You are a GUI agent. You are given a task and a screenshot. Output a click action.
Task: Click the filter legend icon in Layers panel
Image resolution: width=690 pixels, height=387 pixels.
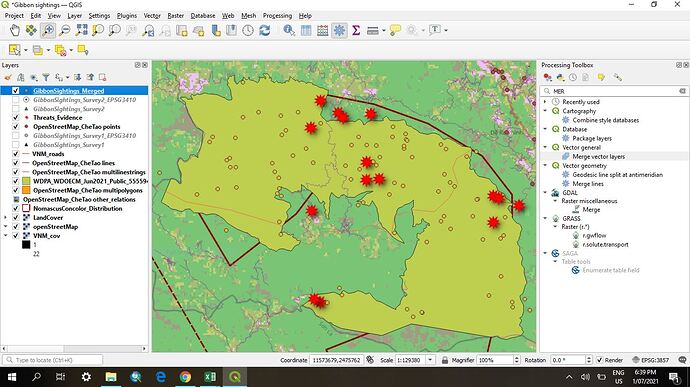[46, 77]
